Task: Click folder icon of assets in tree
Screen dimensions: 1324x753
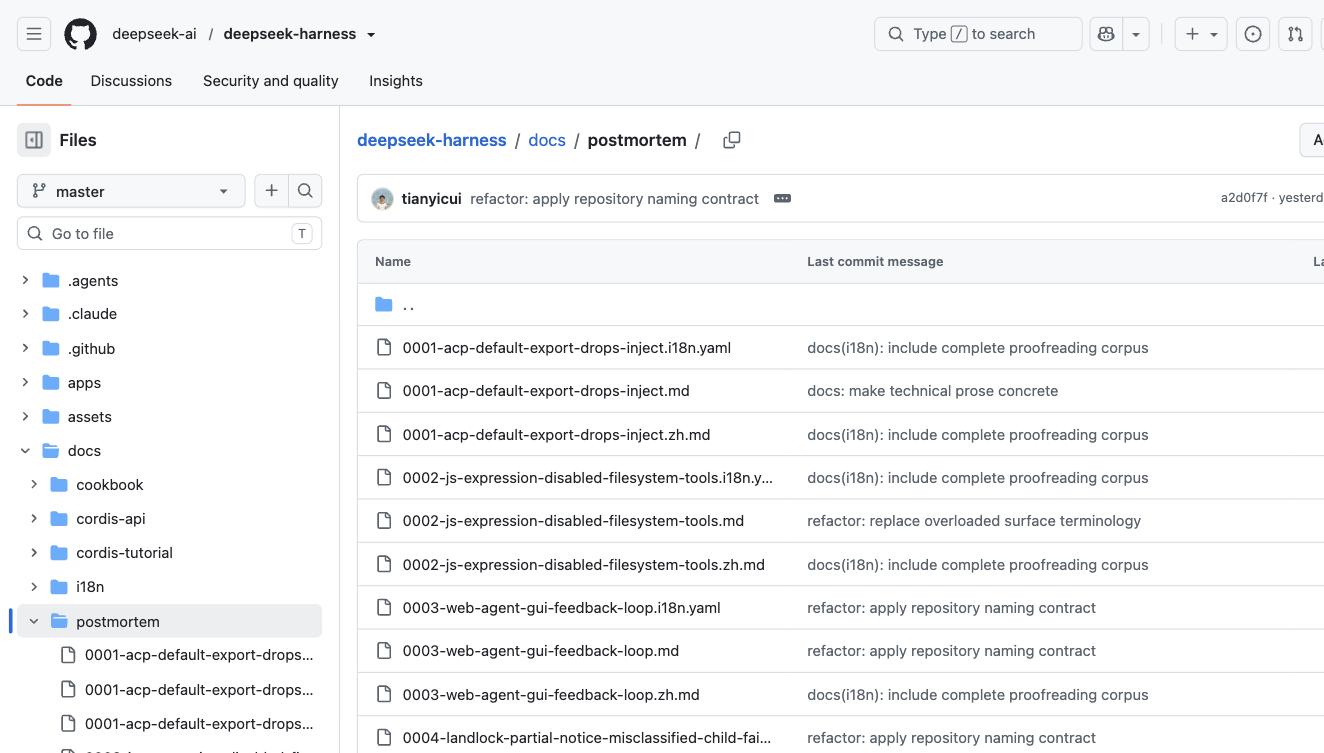Action: (x=51, y=417)
